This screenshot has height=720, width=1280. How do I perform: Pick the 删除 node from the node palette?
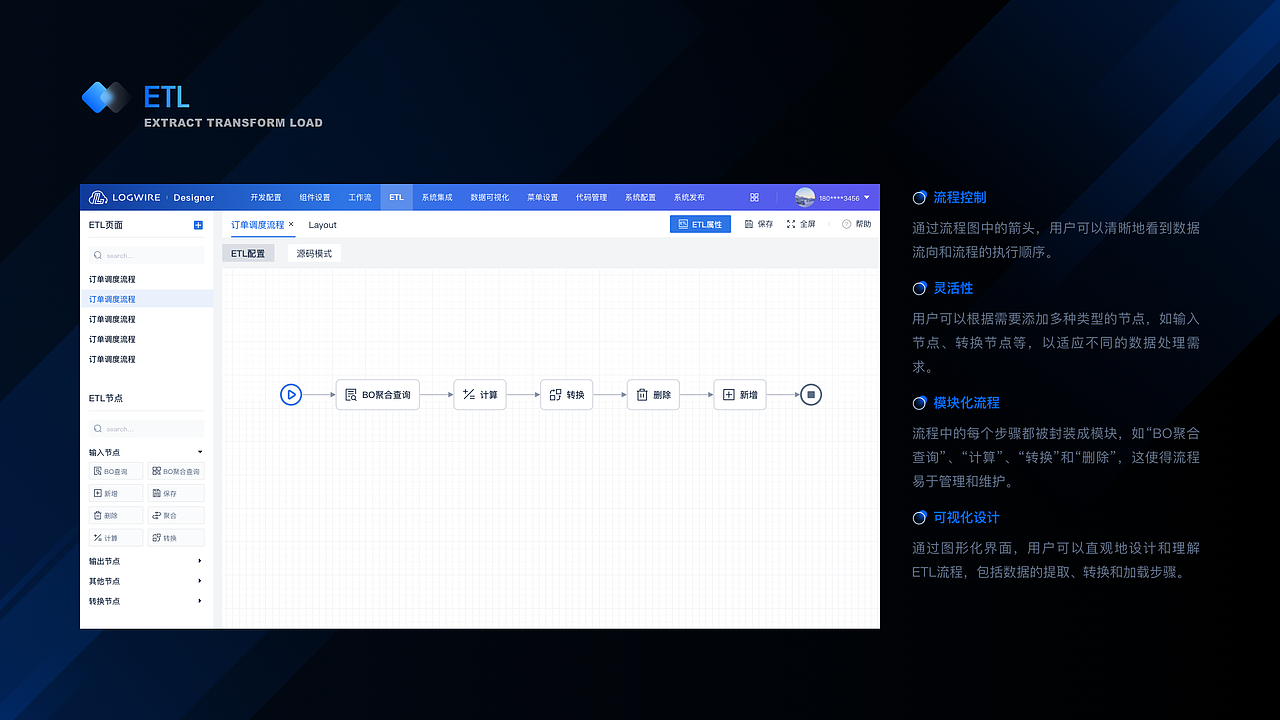pyautogui.click(x=116, y=516)
